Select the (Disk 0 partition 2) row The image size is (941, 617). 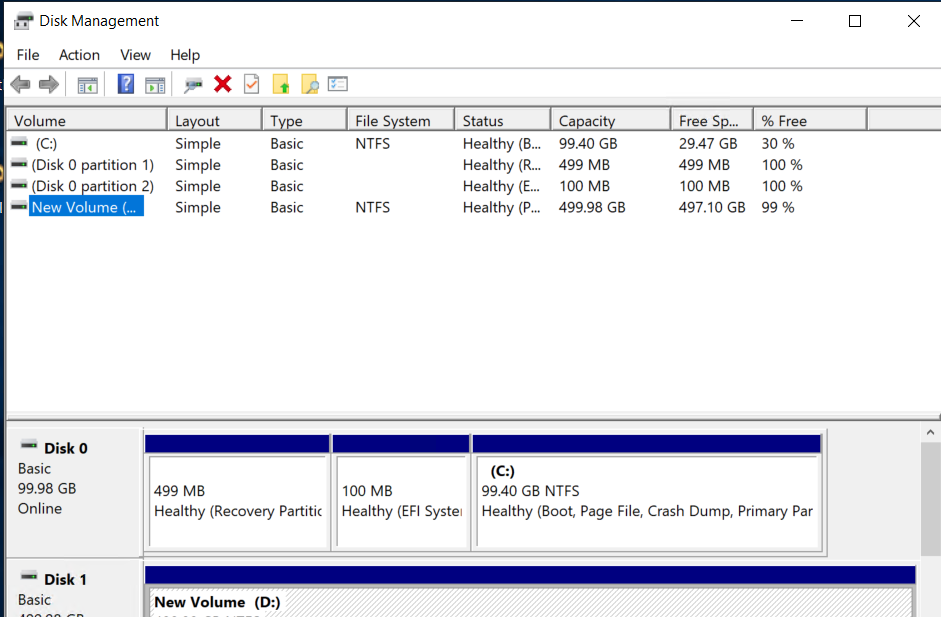coord(437,186)
